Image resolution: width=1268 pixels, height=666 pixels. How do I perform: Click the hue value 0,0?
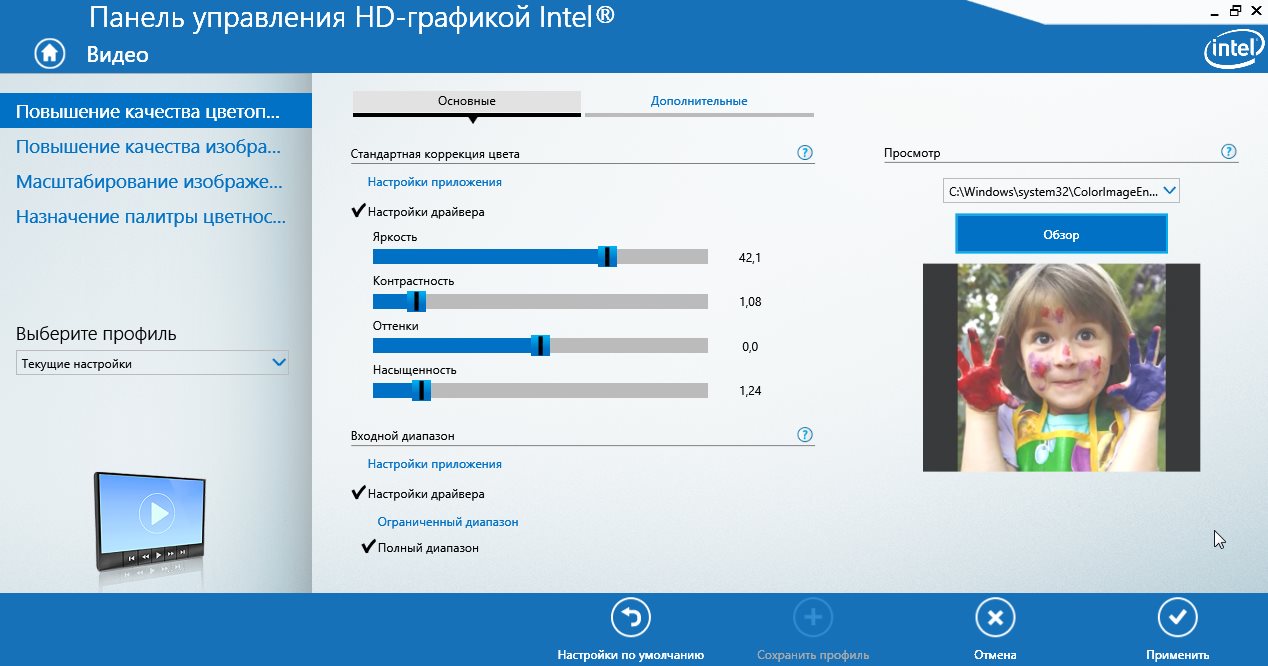tap(750, 347)
